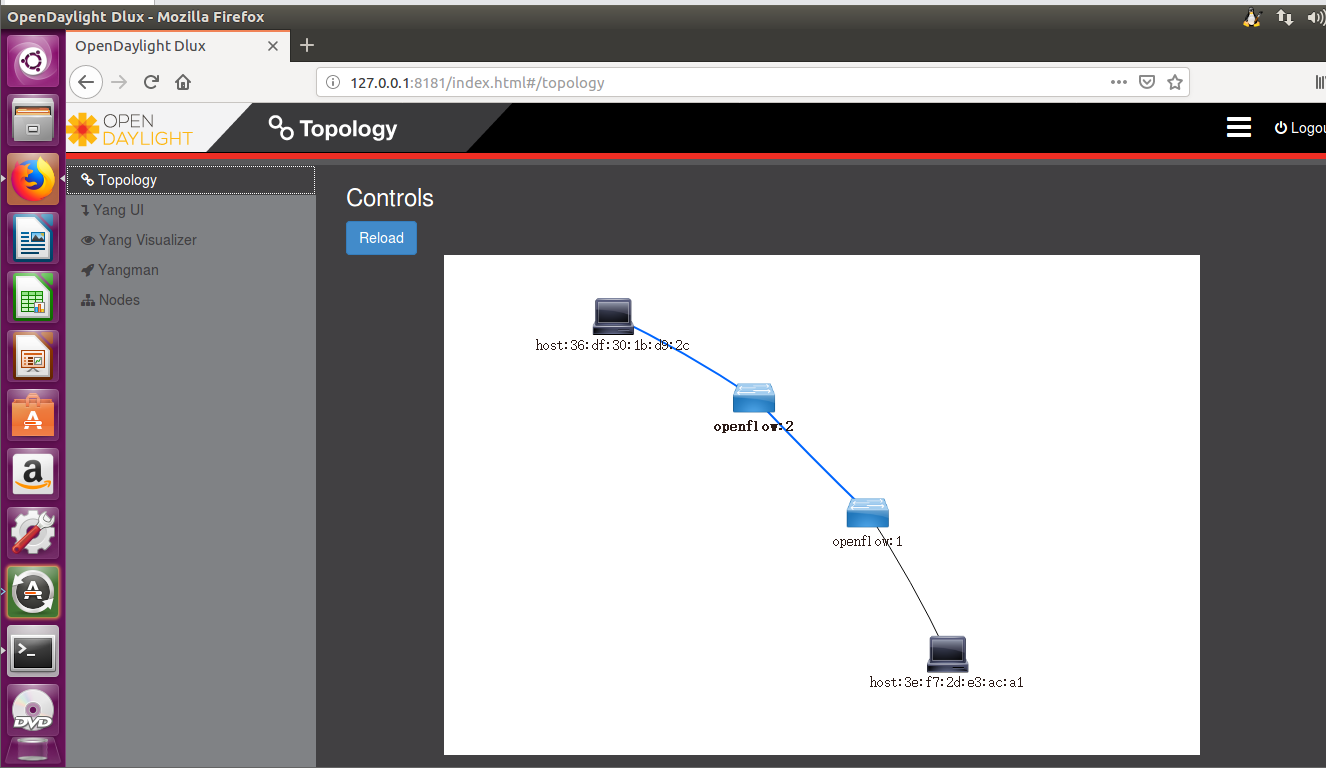This screenshot has width=1326, height=768.
Task: Open Terminal from the Ubuntu dock
Action: (x=33, y=655)
